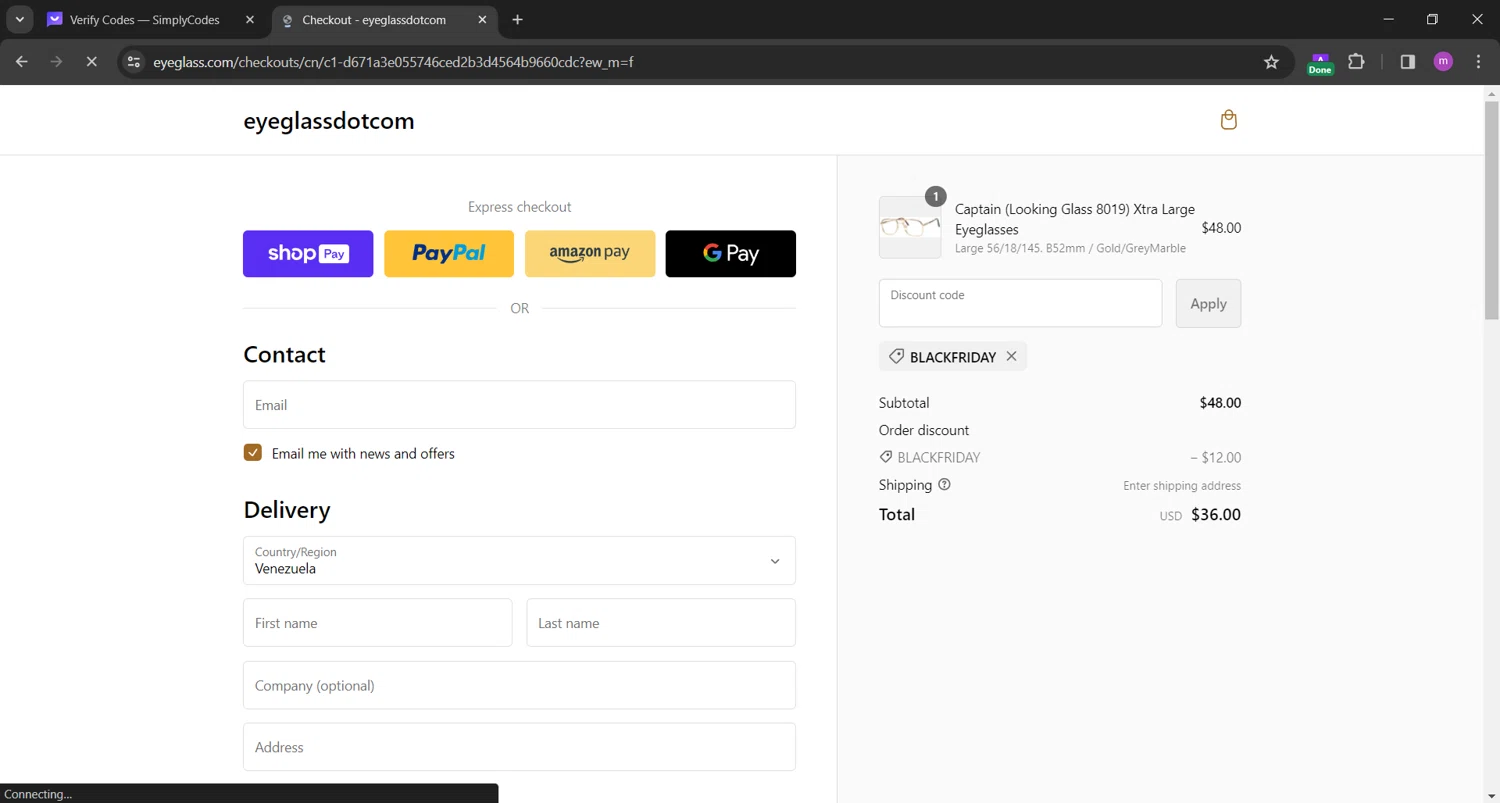Pay using Google Pay button

click(731, 254)
